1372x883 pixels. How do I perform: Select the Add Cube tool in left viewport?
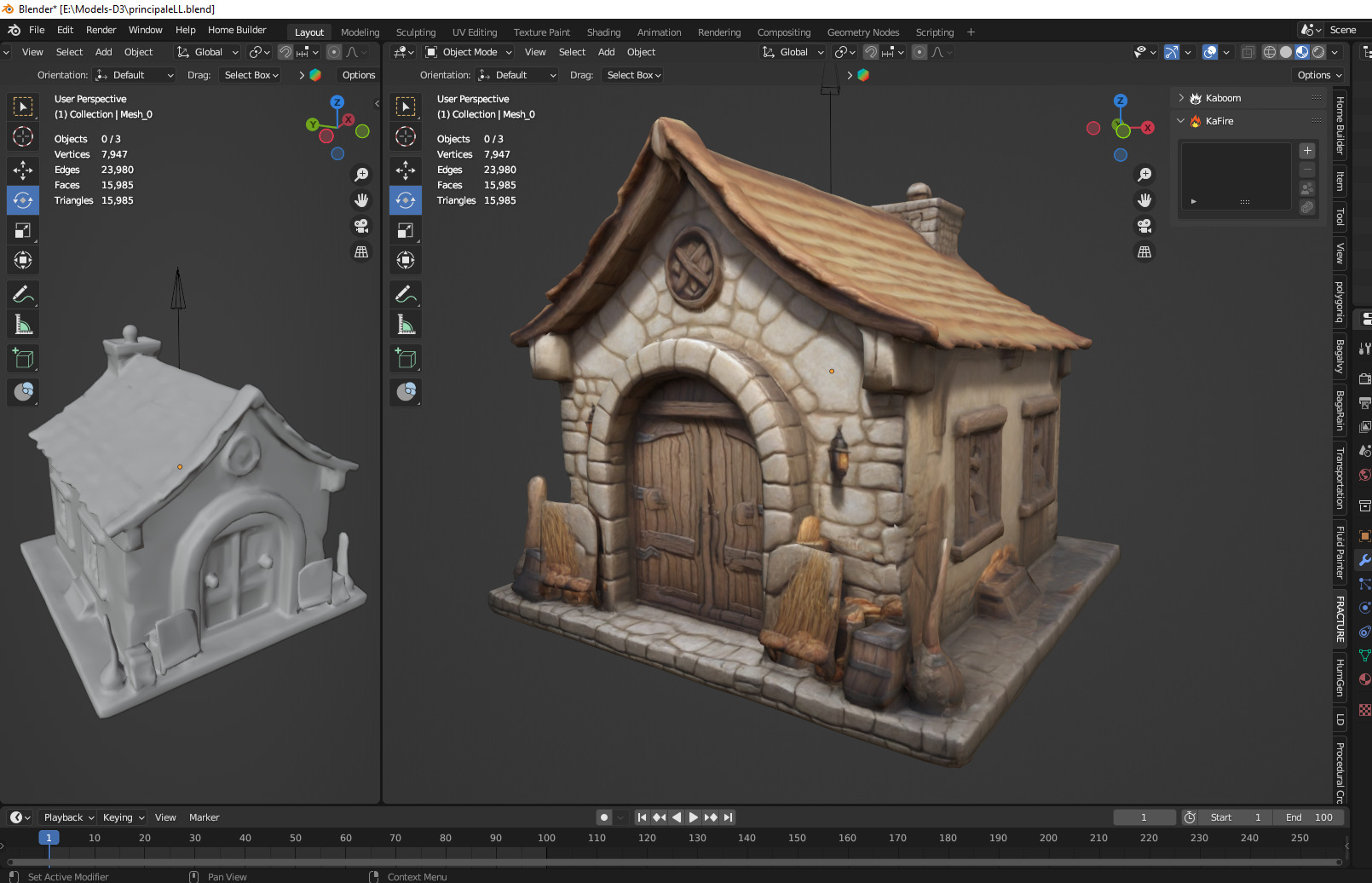coord(23,359)
